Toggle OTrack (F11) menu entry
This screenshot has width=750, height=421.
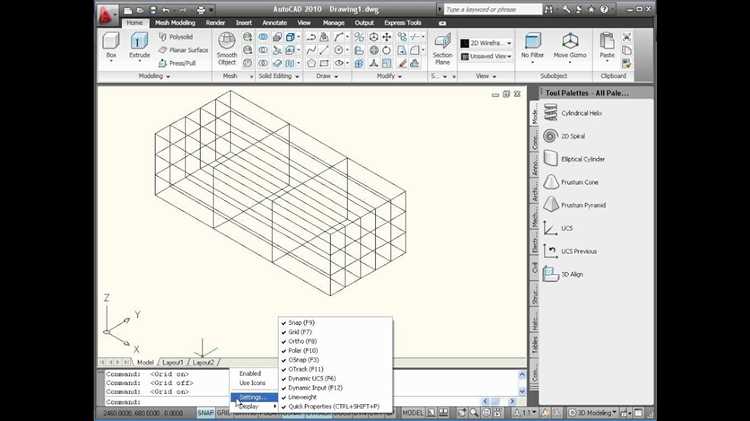coord(335,369)
